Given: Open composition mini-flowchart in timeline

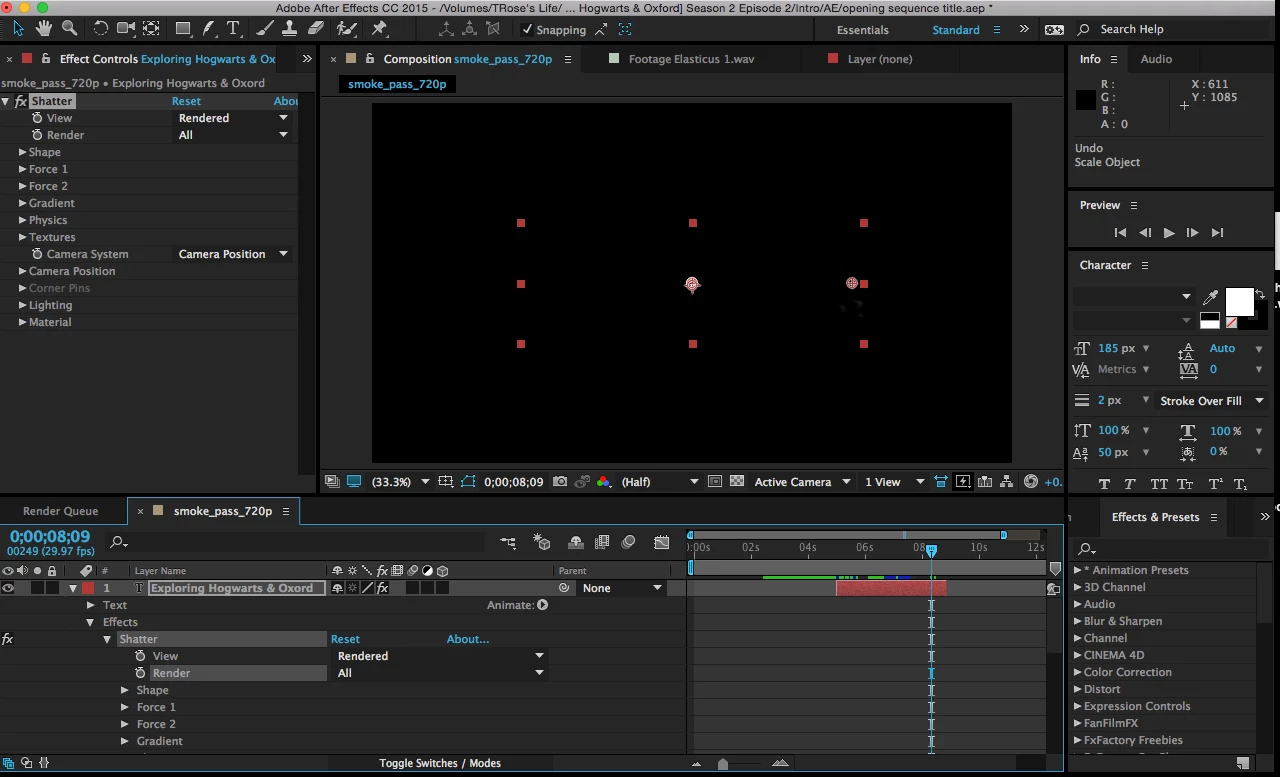Looking at the screenshot, I should pyautogui.click(x=509, y=543).
